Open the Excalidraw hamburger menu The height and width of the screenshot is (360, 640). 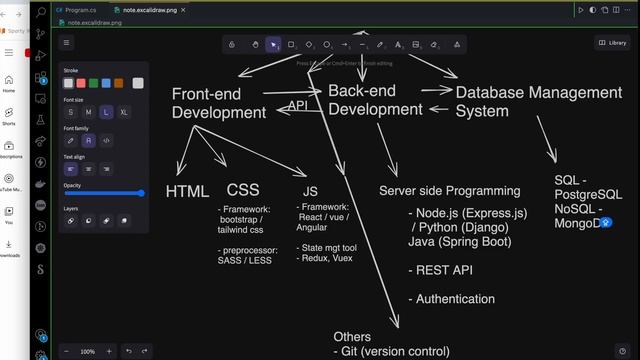[x=67, y=42]
